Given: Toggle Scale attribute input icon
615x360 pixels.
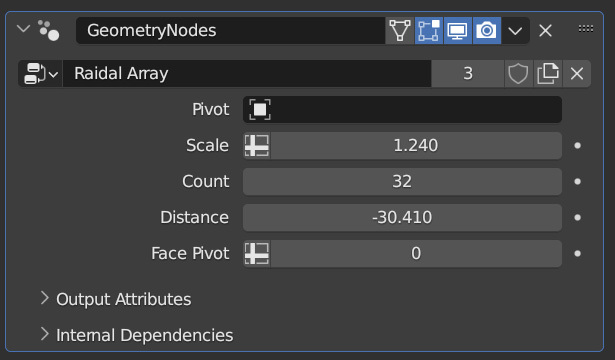Looking at the screenshot, I should pyautogui.click(x=257, y=145).
